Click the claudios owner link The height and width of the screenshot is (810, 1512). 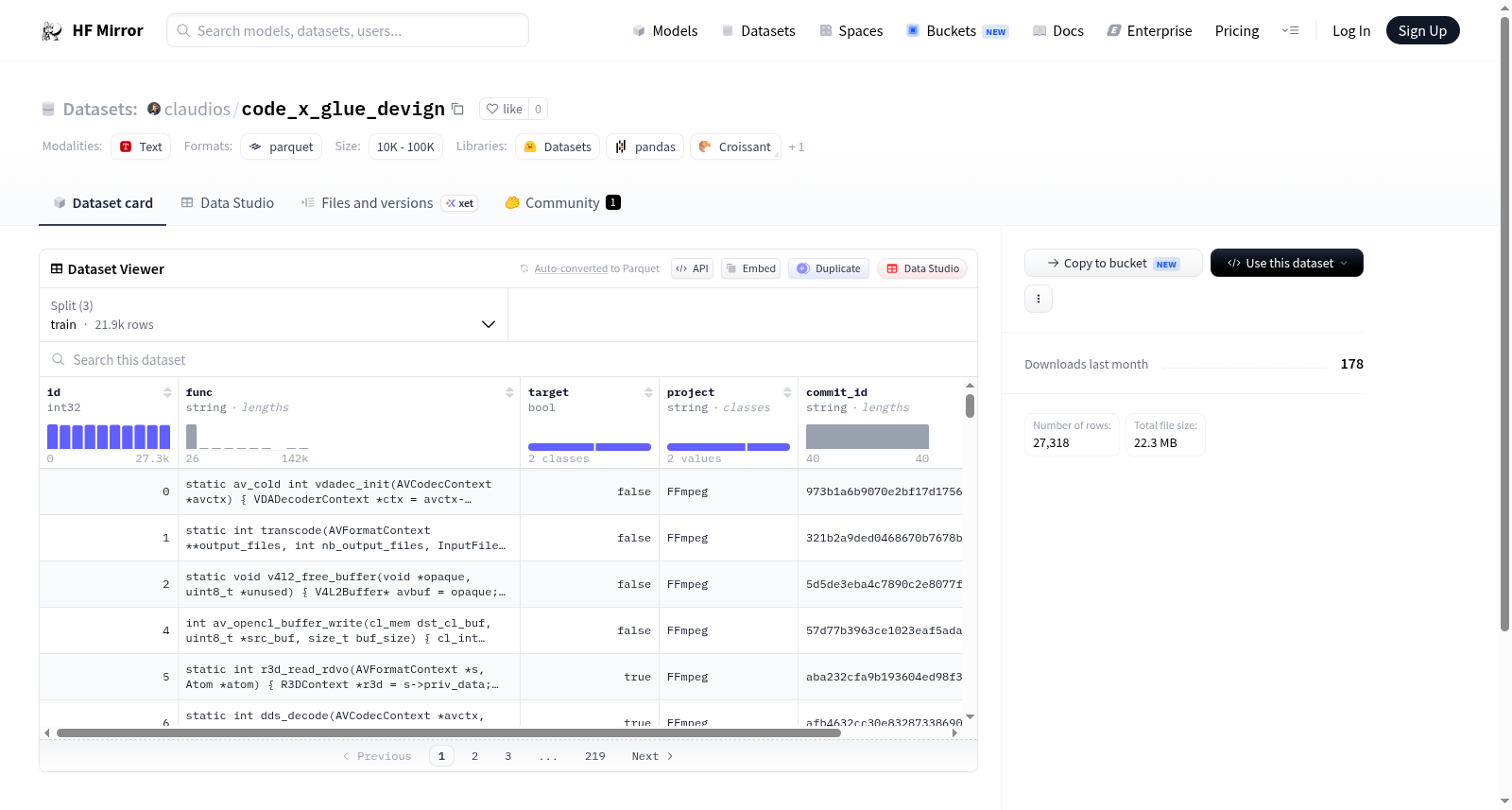198,109
